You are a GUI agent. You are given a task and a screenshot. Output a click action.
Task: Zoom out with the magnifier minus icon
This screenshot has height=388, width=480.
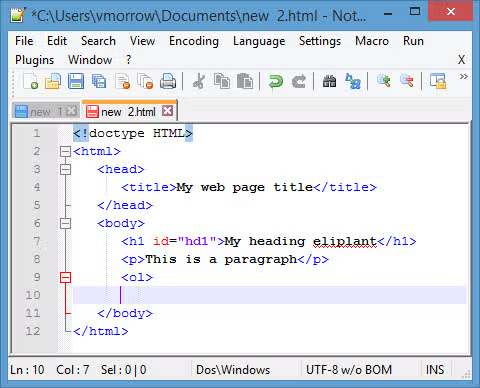[407, 81]
